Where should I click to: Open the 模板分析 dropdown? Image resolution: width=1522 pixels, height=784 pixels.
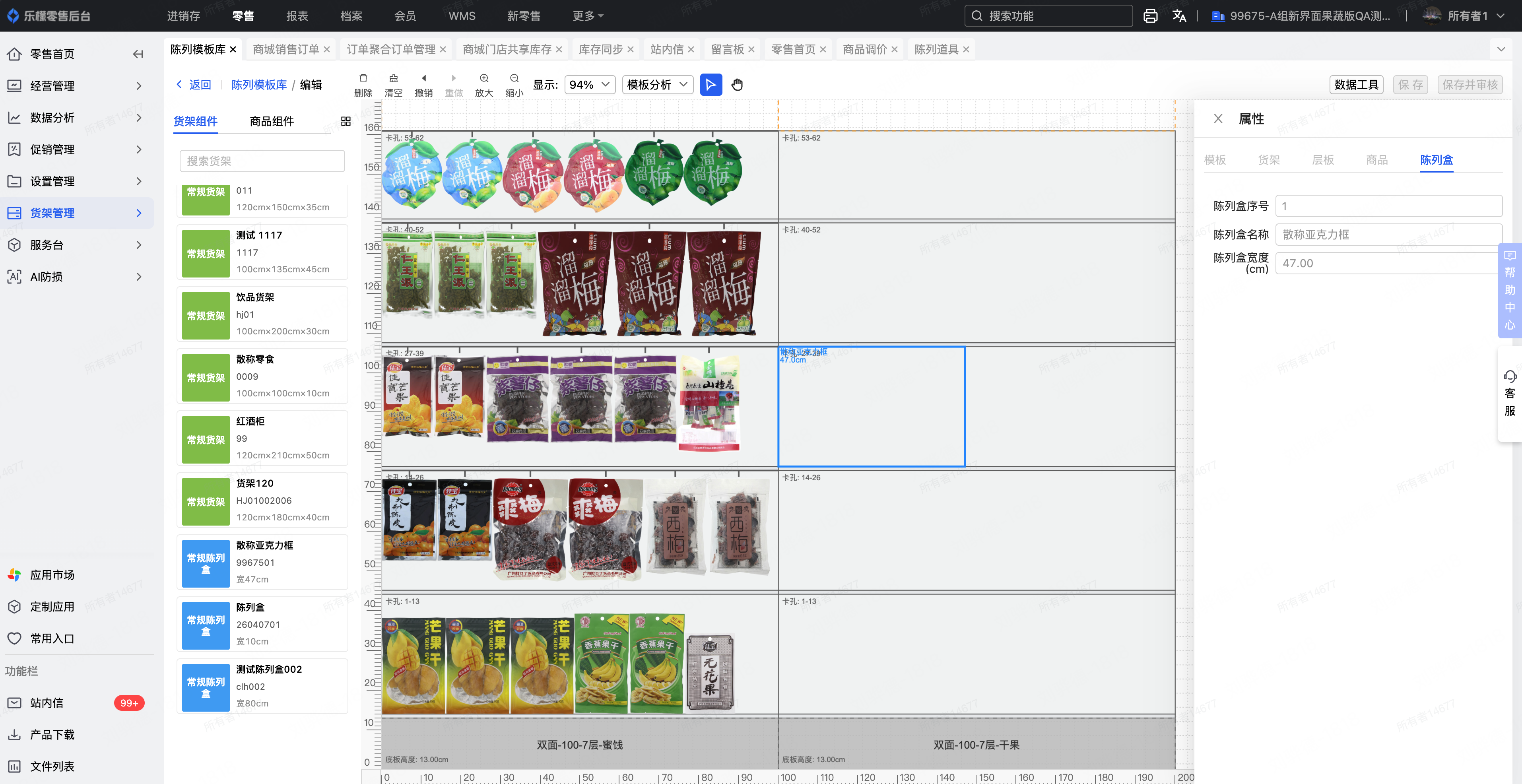(657, 85)
